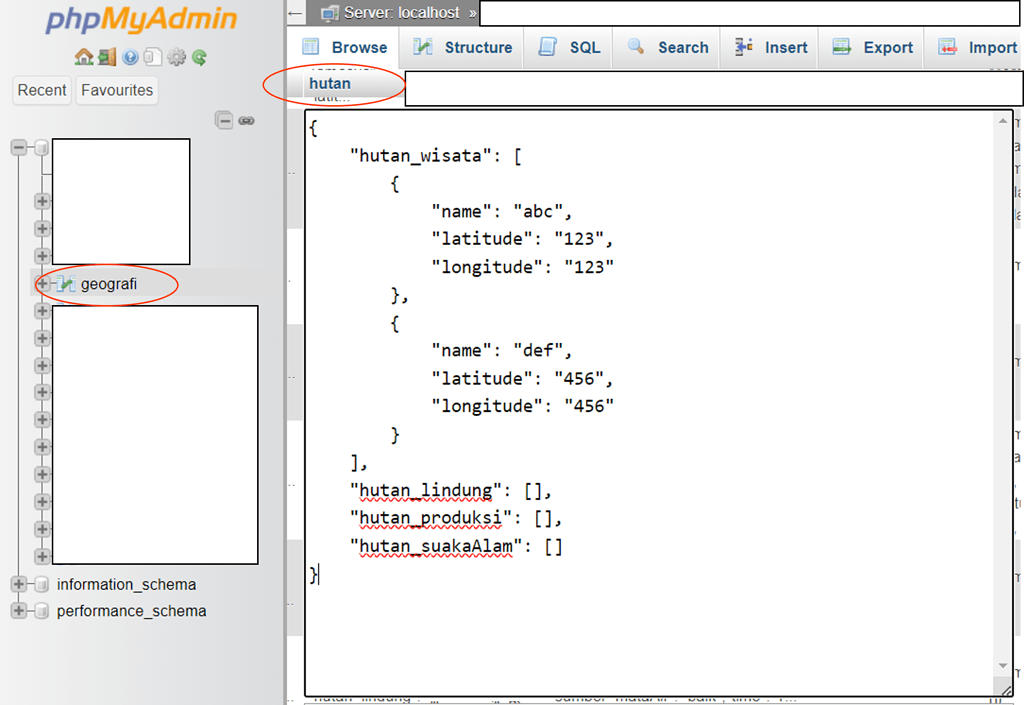Open the phpMyAdmin home page icon
Viewport: 1024px width, 705px height.
click(84, 56)
